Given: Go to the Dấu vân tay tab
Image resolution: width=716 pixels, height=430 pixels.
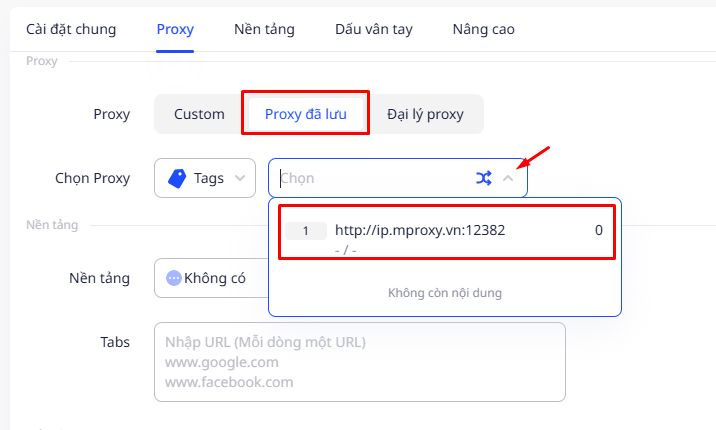Looking at the screenshot, I should (373, 29).
